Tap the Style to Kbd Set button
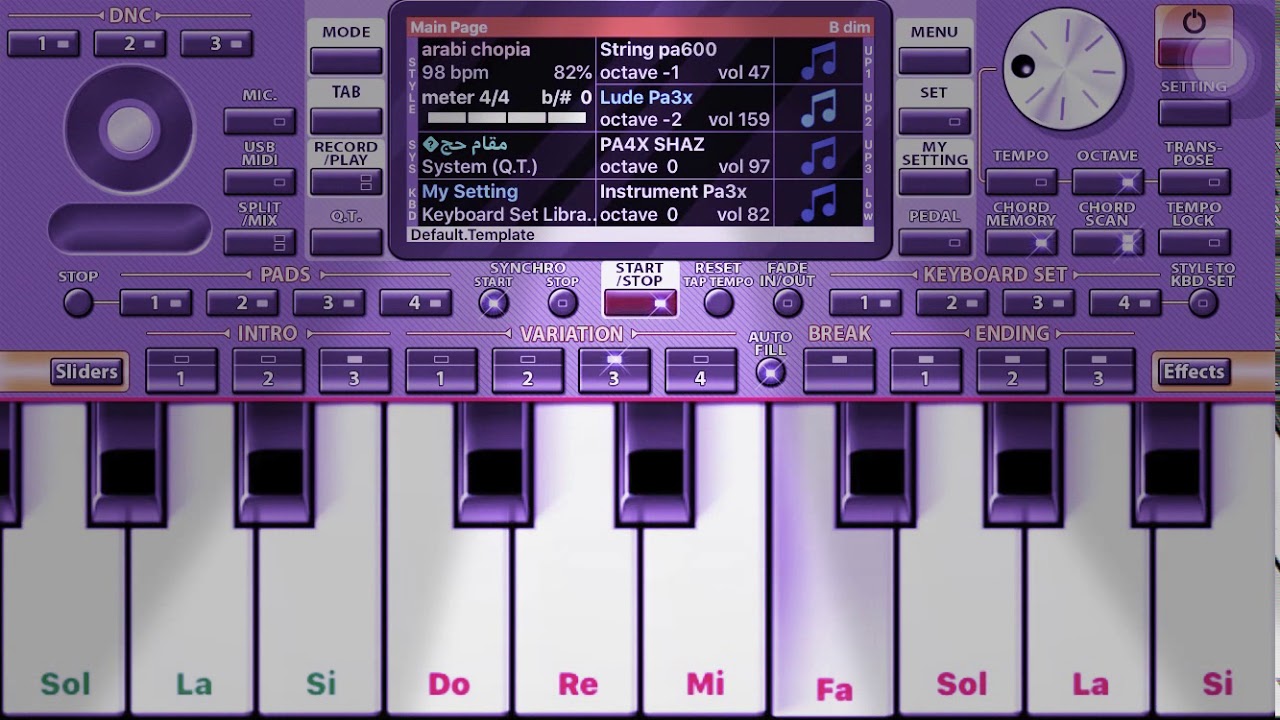Viewport: 1280px width, 720px height. [x=1203, y=303]
